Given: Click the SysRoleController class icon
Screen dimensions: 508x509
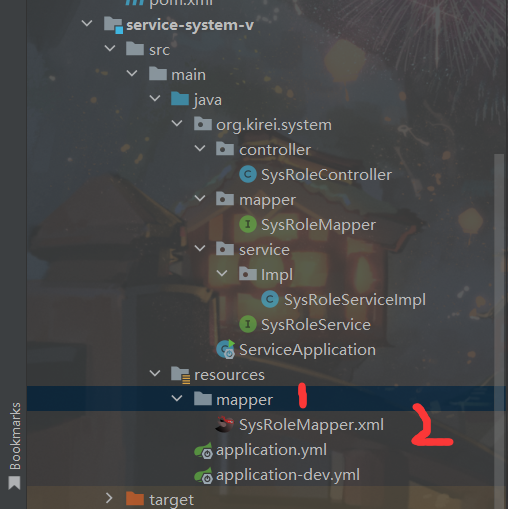Looking at the screenshot, I should click(248, 174).
